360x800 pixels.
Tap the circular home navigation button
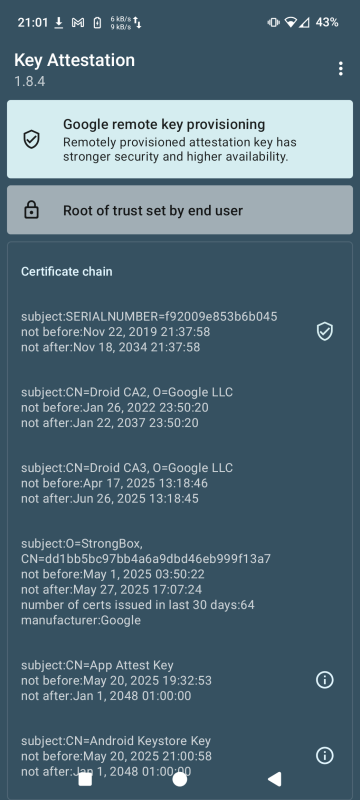tap(179, 779)
